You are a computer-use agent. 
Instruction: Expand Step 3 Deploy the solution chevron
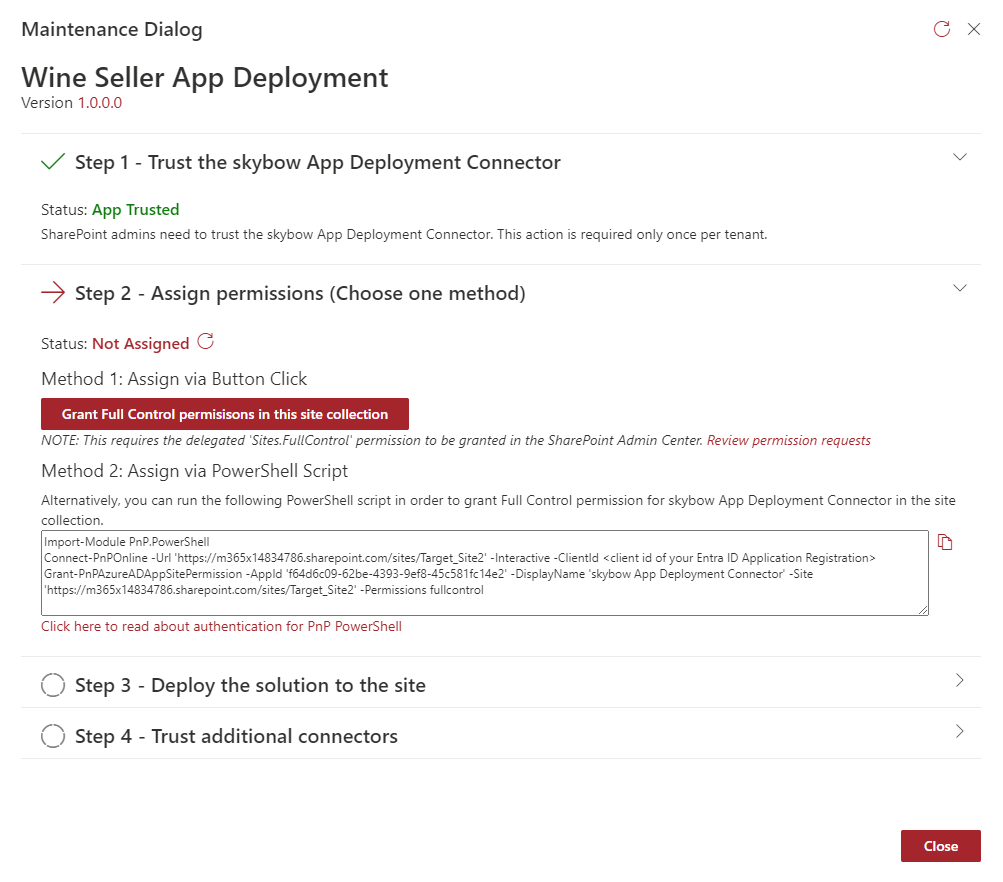coord(960,681)
